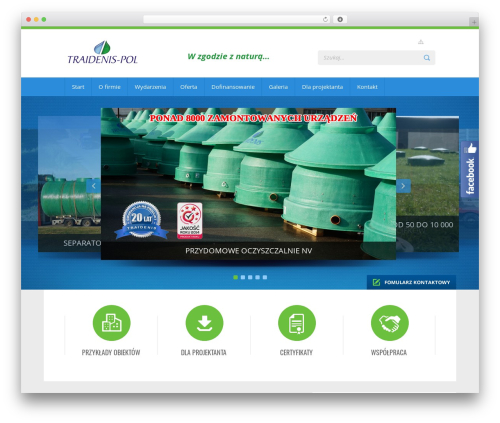Click the browser address bar
The image size is (500, 423).
(237, 19)
